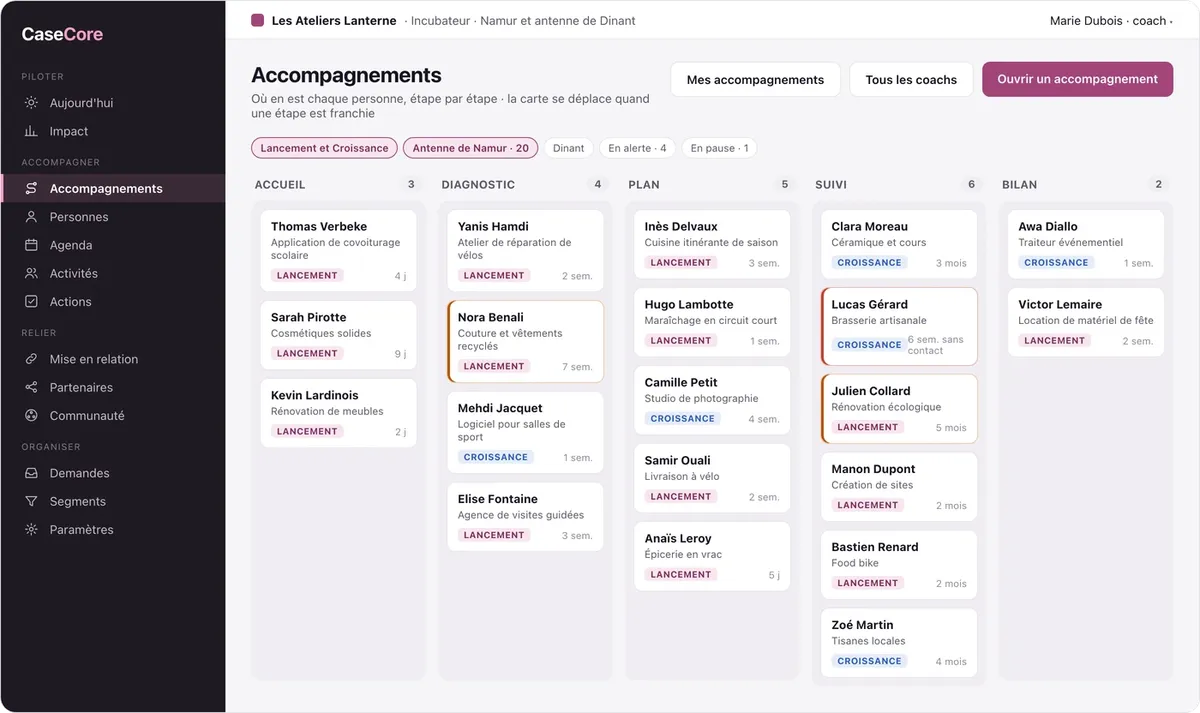The width and height of the screenshot is (1200, 713).
Task: Click the LANCEMENT tag on Bastien Renard
Action: (x=867, y=583)
